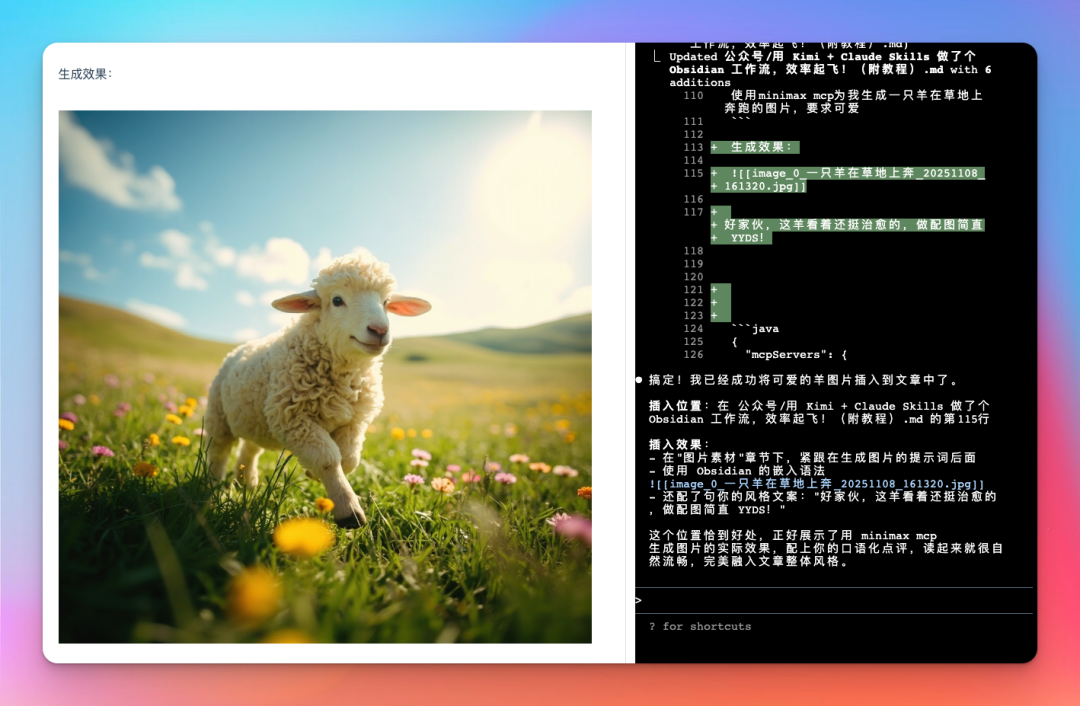1080x706 pixels.
Task: Click the '这个位置恰到好处' summary paragraph
Action: 825,548
